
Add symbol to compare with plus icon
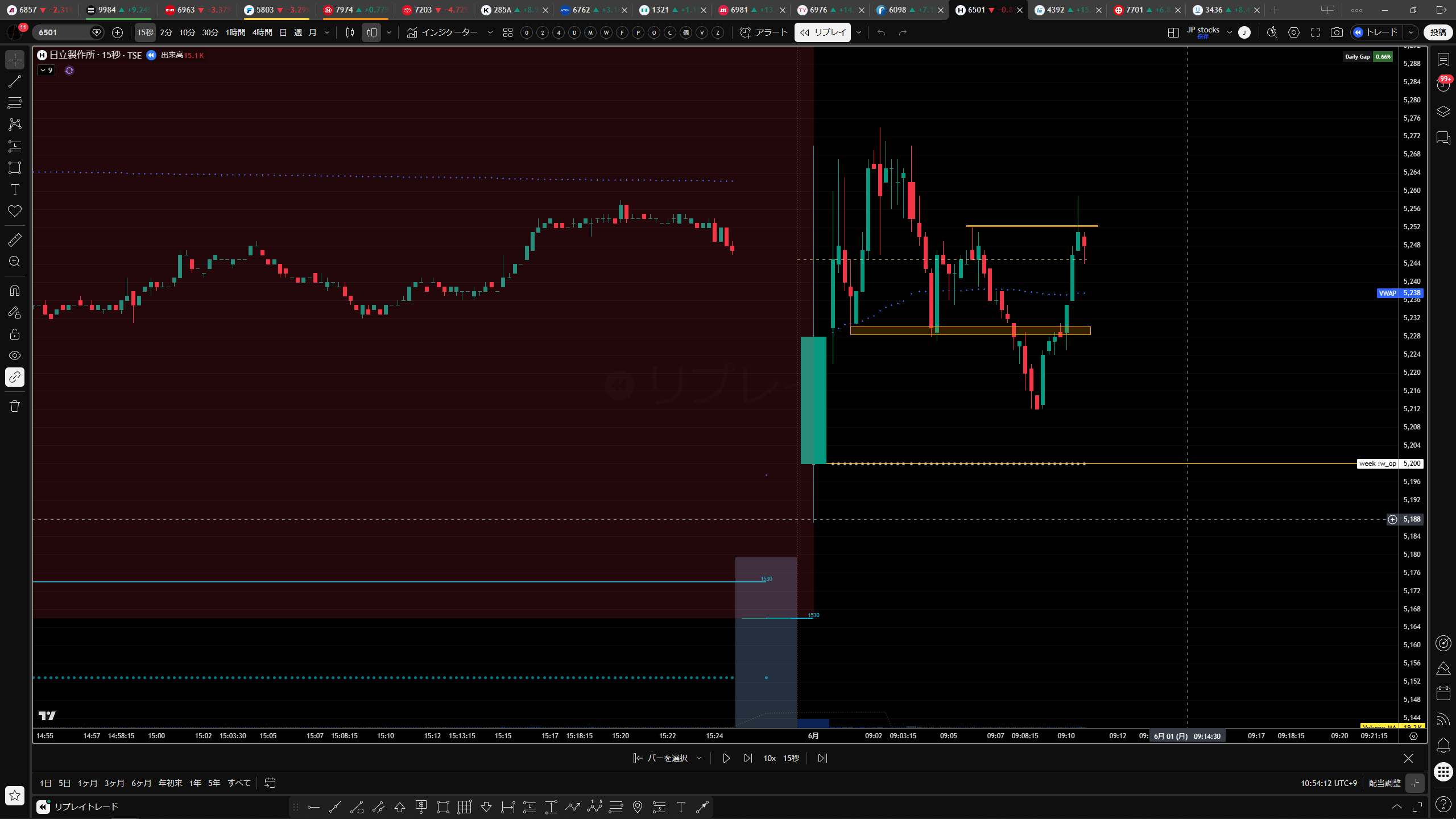(117, 32)
